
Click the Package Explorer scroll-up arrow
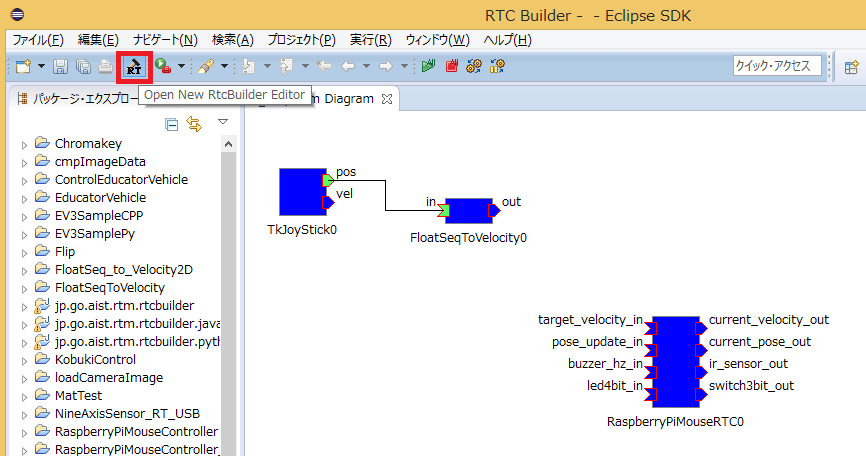[228, 145]
